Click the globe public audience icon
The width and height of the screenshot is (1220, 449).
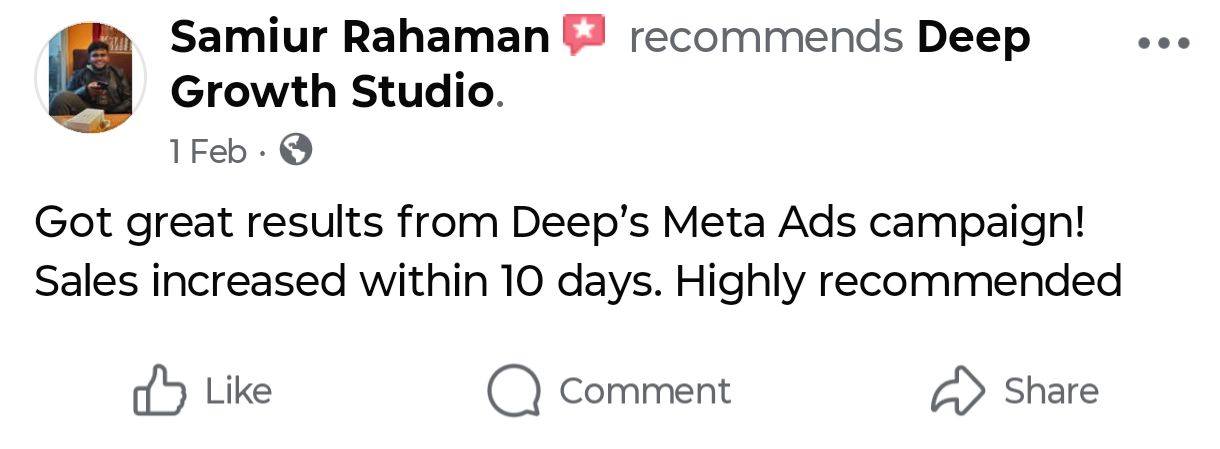click(296, 151)
